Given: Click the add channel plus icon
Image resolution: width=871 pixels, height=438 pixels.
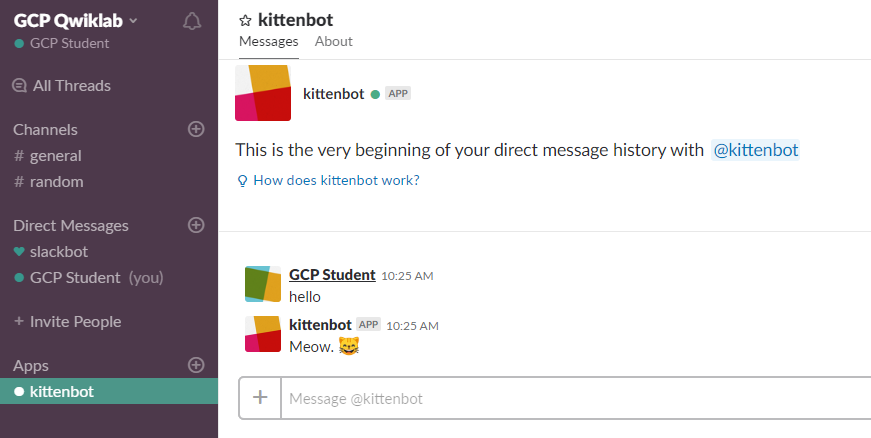Looking at the screenshot, I should click(196, 129).
